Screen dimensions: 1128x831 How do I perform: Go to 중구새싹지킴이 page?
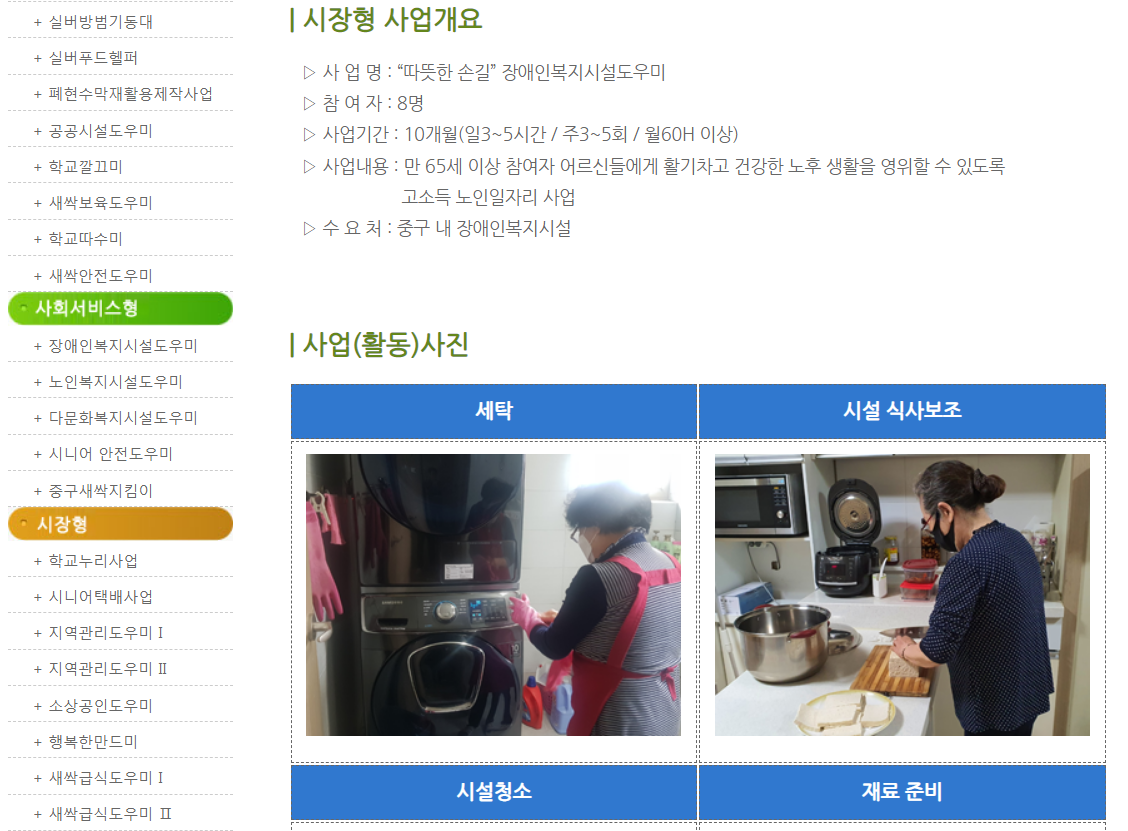pyautogui.click(x=101, y=491)
